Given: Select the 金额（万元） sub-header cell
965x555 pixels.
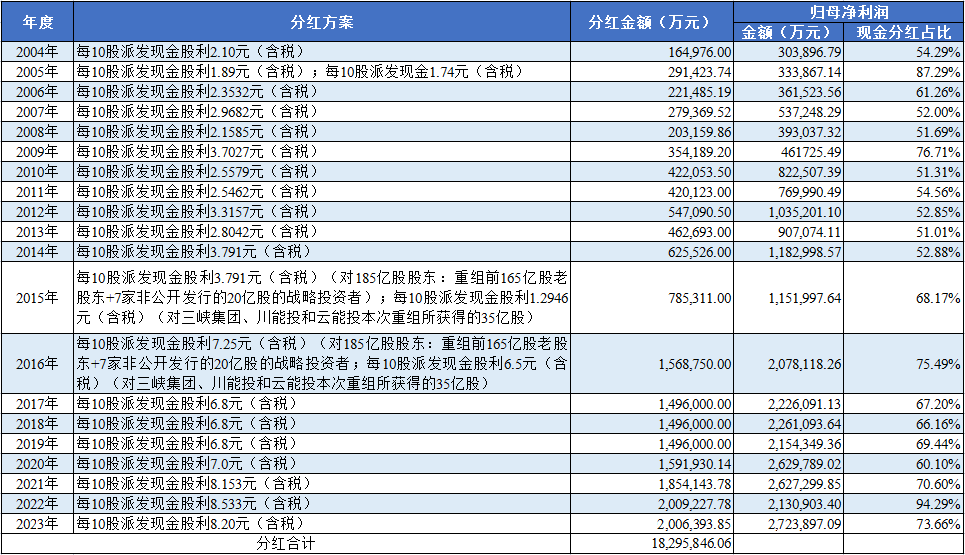Looking at the screenshot, I should (790, 32).
